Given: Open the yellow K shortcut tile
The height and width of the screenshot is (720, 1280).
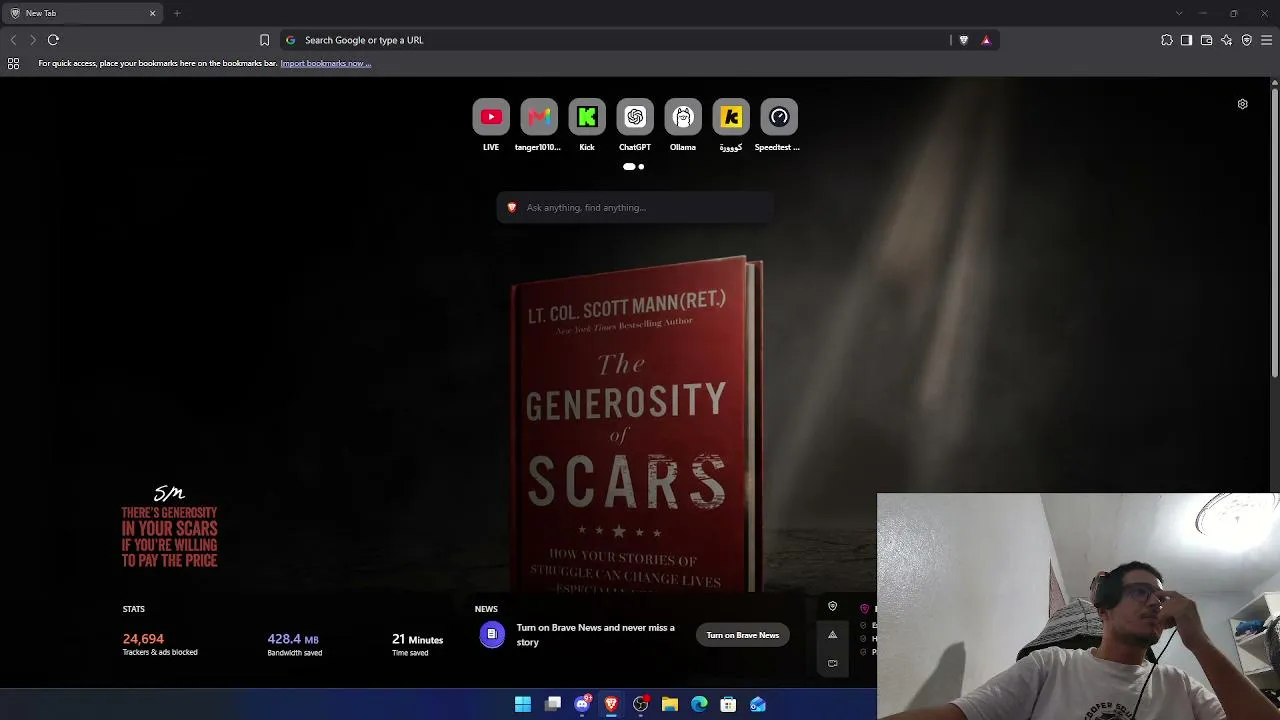Looking at the screenshot, I should (731, 117).
